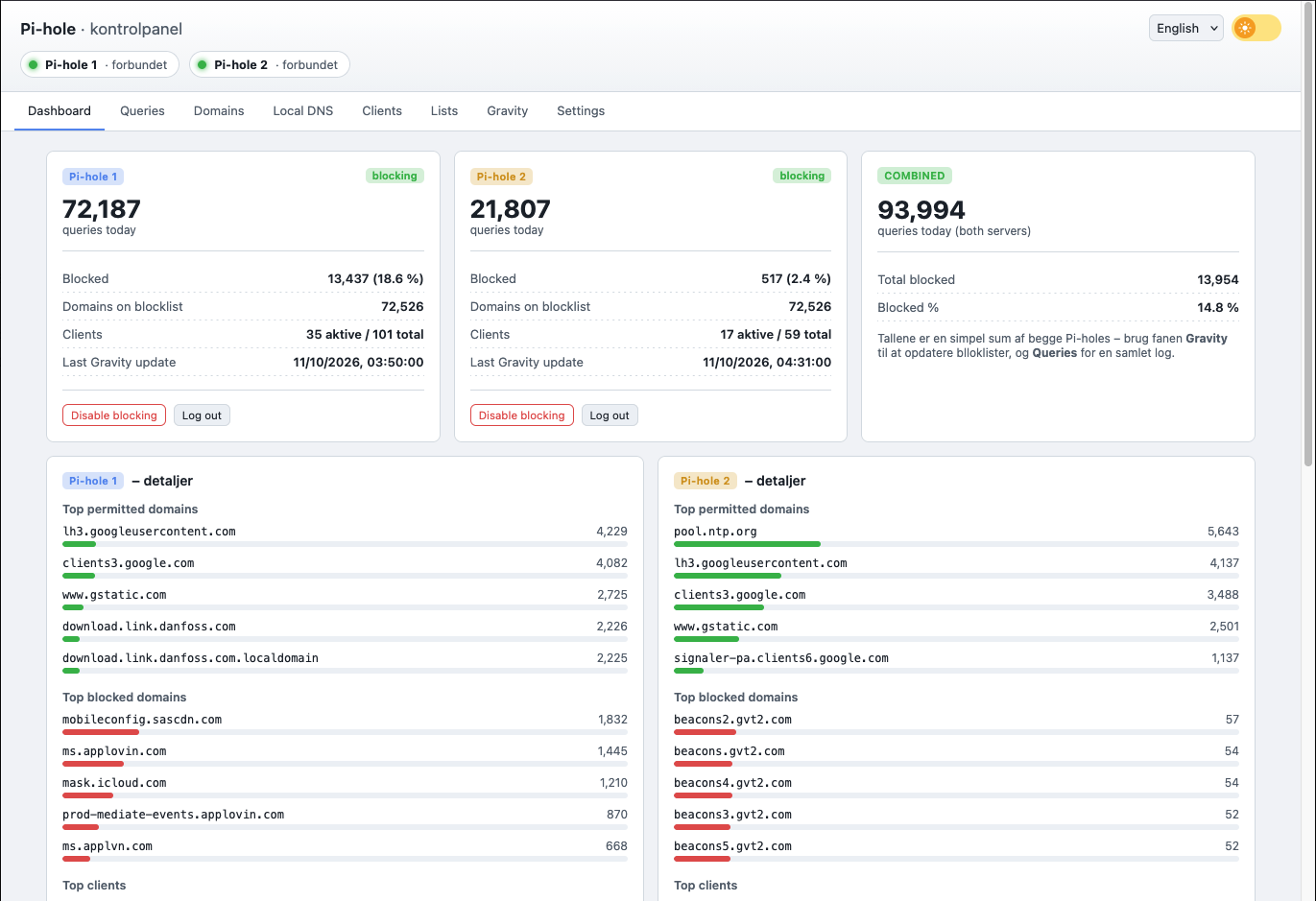Switch to the Gravity tab

[508, 111]
